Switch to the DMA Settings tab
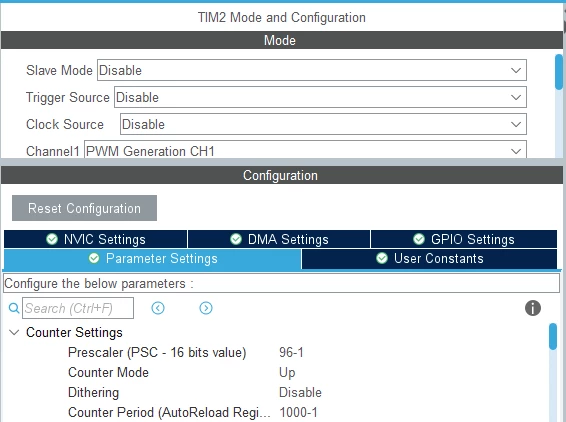The image size is (566, 422). 279,239
